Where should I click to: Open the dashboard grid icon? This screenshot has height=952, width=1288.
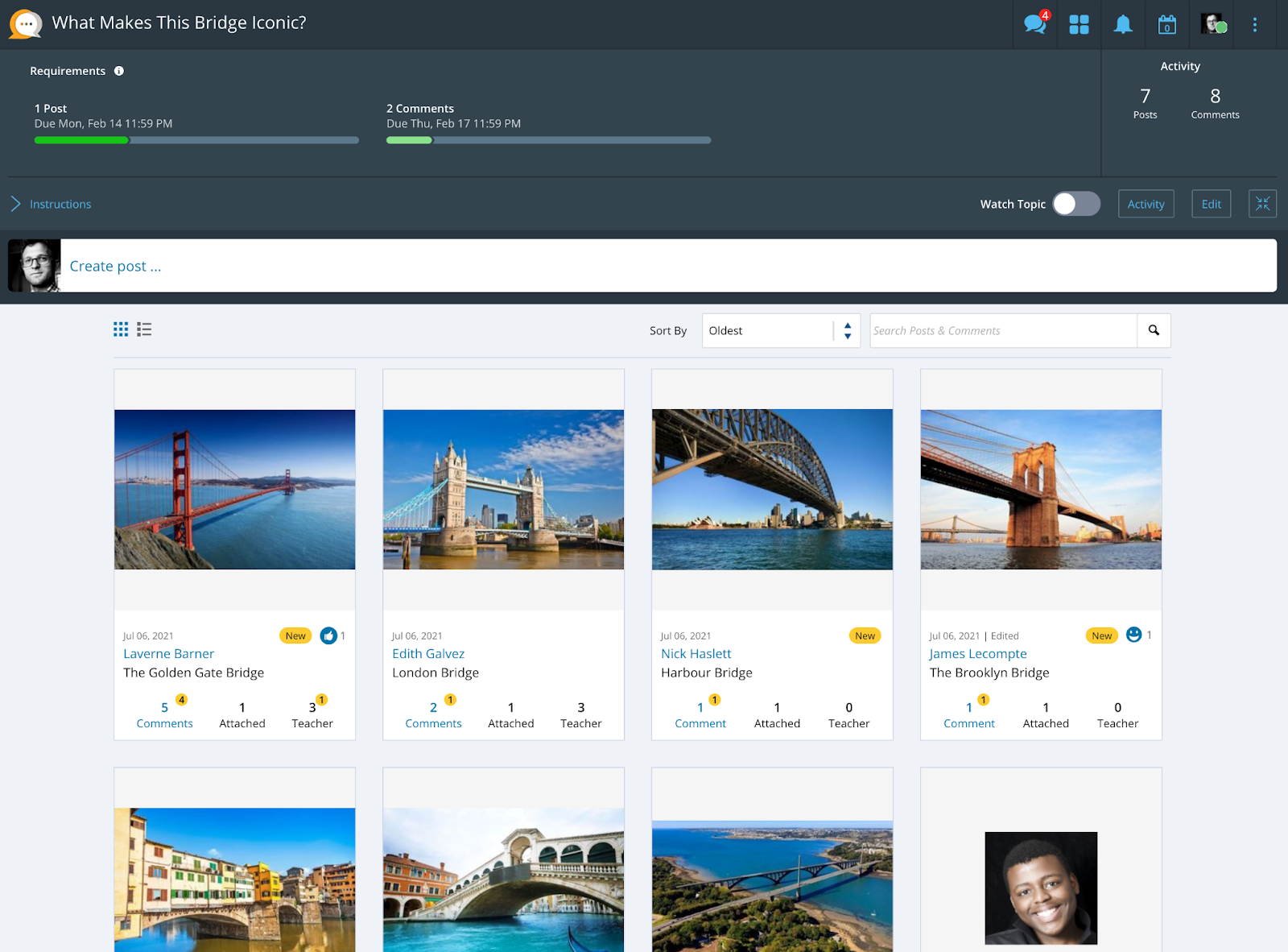tap(1079, 25)
